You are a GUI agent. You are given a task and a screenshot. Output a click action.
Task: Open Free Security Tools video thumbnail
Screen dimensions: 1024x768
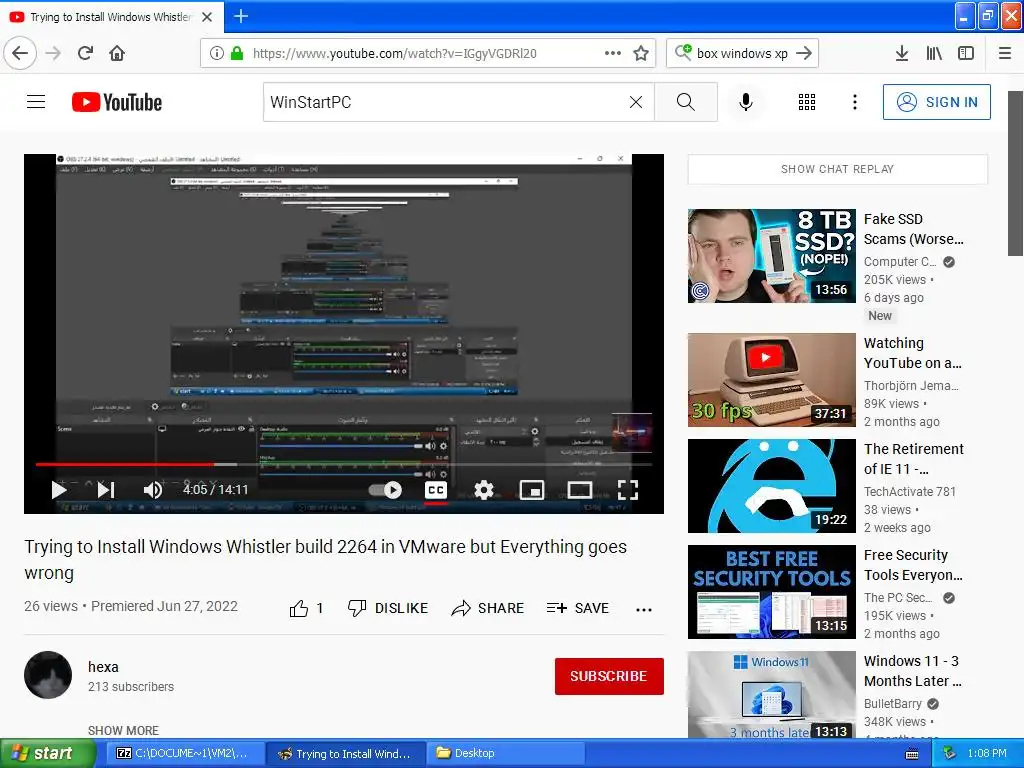[x=771, y=592]
